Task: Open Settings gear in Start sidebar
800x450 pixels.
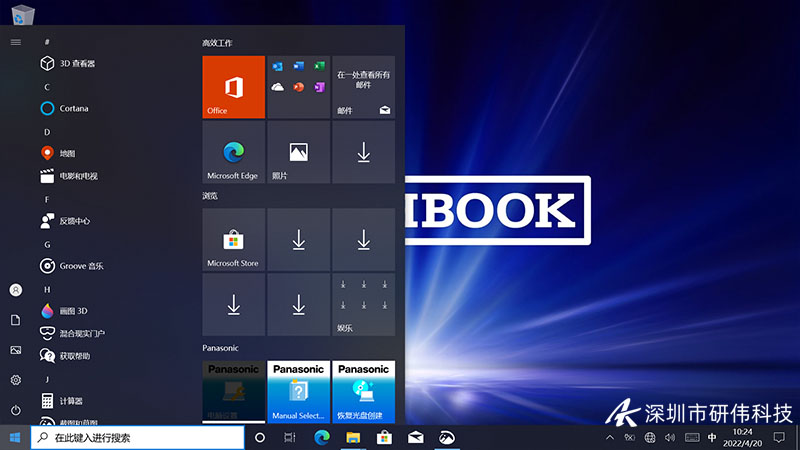Action: pyautogui.click(x=16, y=380)
